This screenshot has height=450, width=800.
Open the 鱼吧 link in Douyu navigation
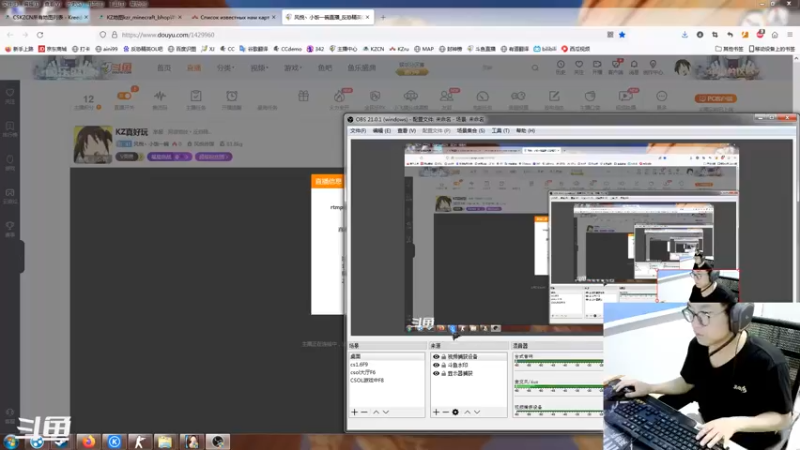click(x=324, y=68)
